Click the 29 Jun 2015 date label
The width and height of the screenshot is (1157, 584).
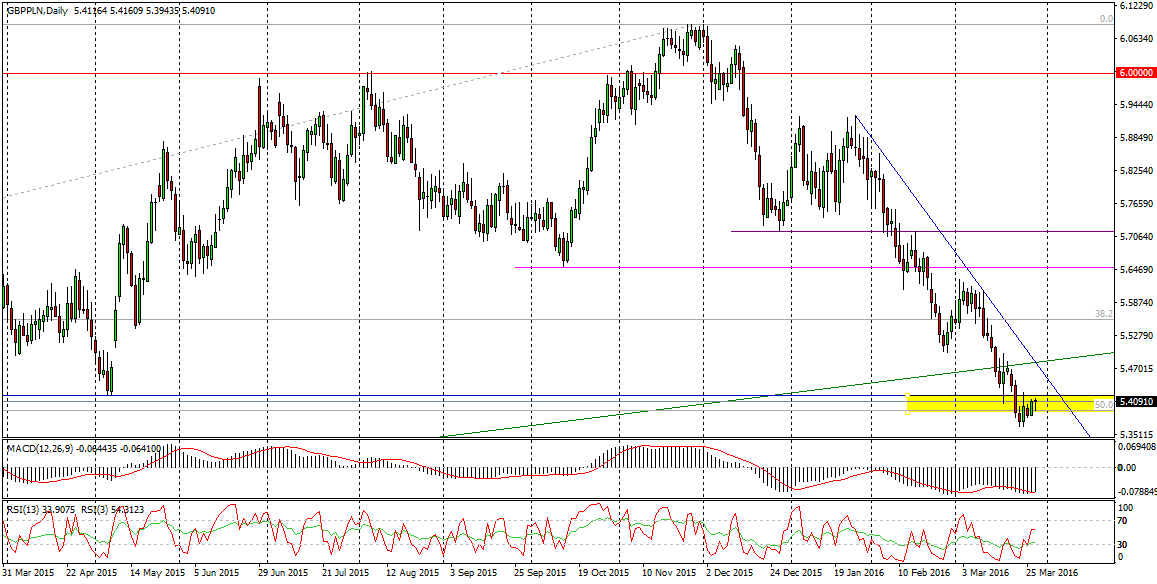tap(282, 573)
